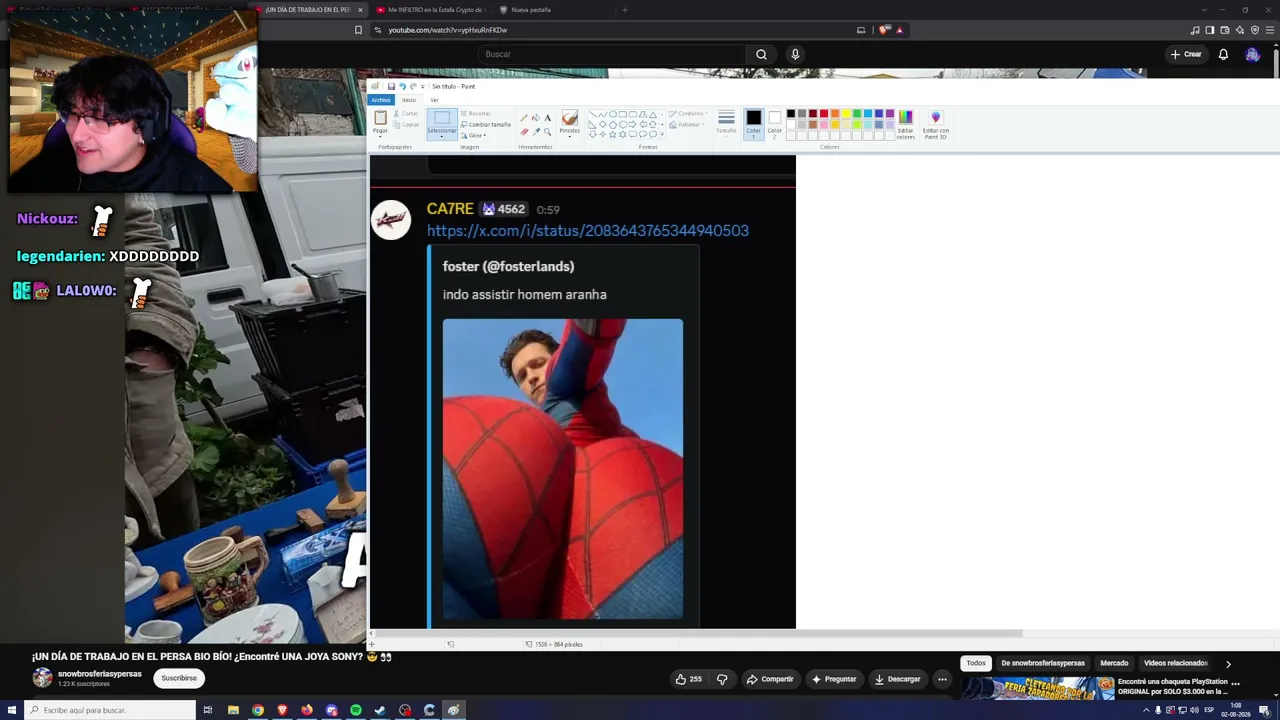Click the Undo arrow in Paint title bar
1280x720 pixels.
[402, 86]
